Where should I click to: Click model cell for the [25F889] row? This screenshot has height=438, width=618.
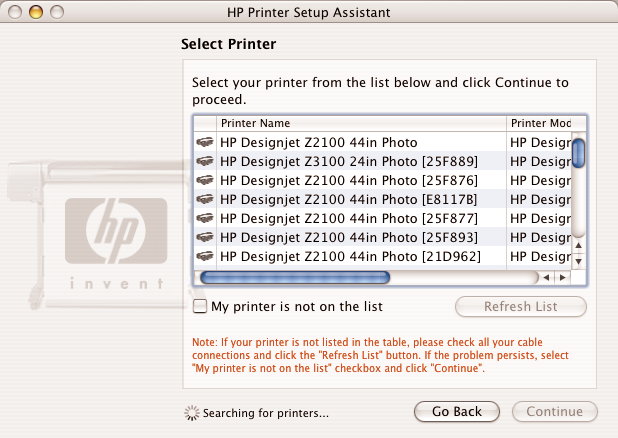click(539, 161)
